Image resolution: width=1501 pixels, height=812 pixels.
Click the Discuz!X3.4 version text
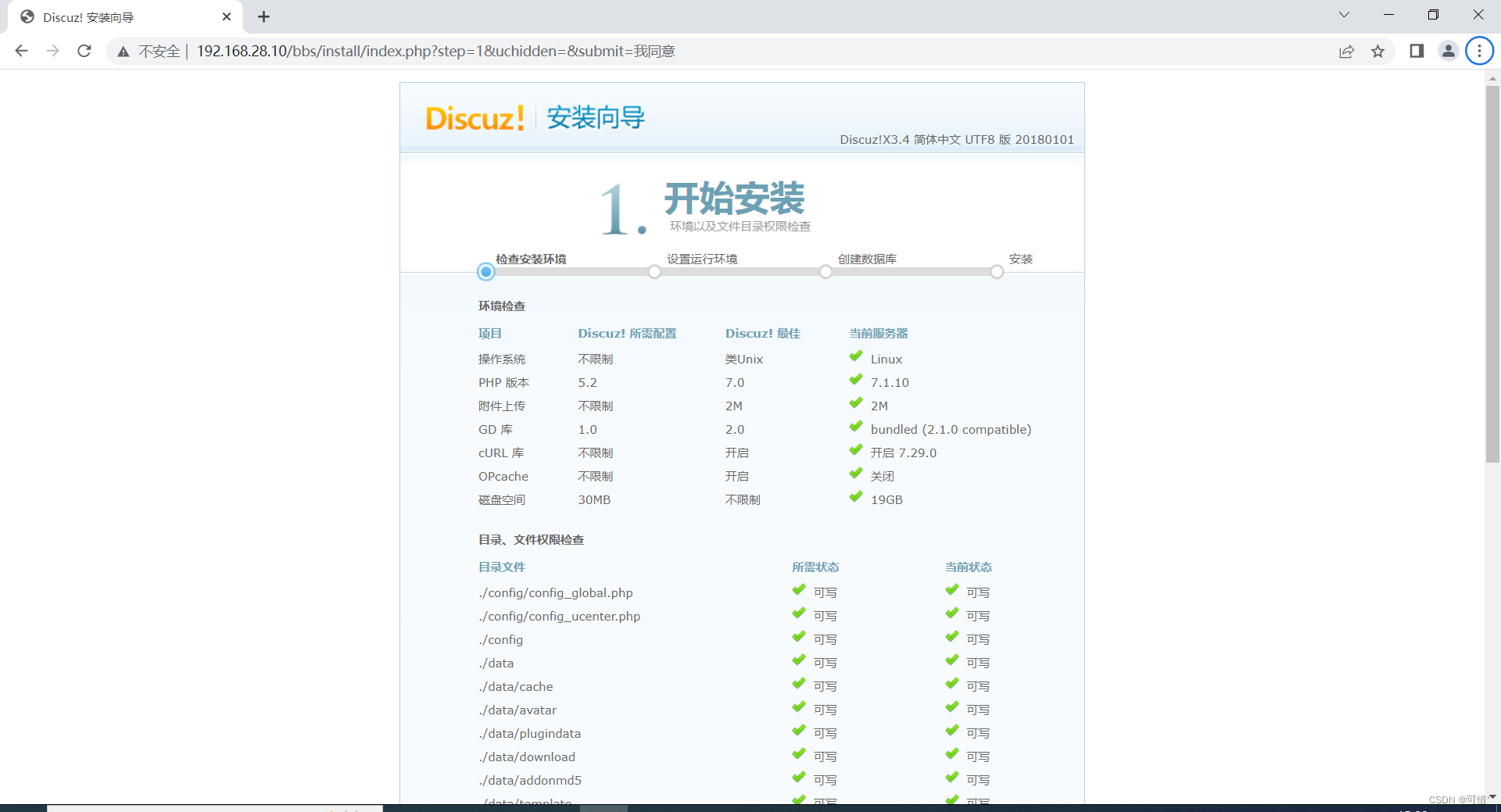(x=957, y=140)
